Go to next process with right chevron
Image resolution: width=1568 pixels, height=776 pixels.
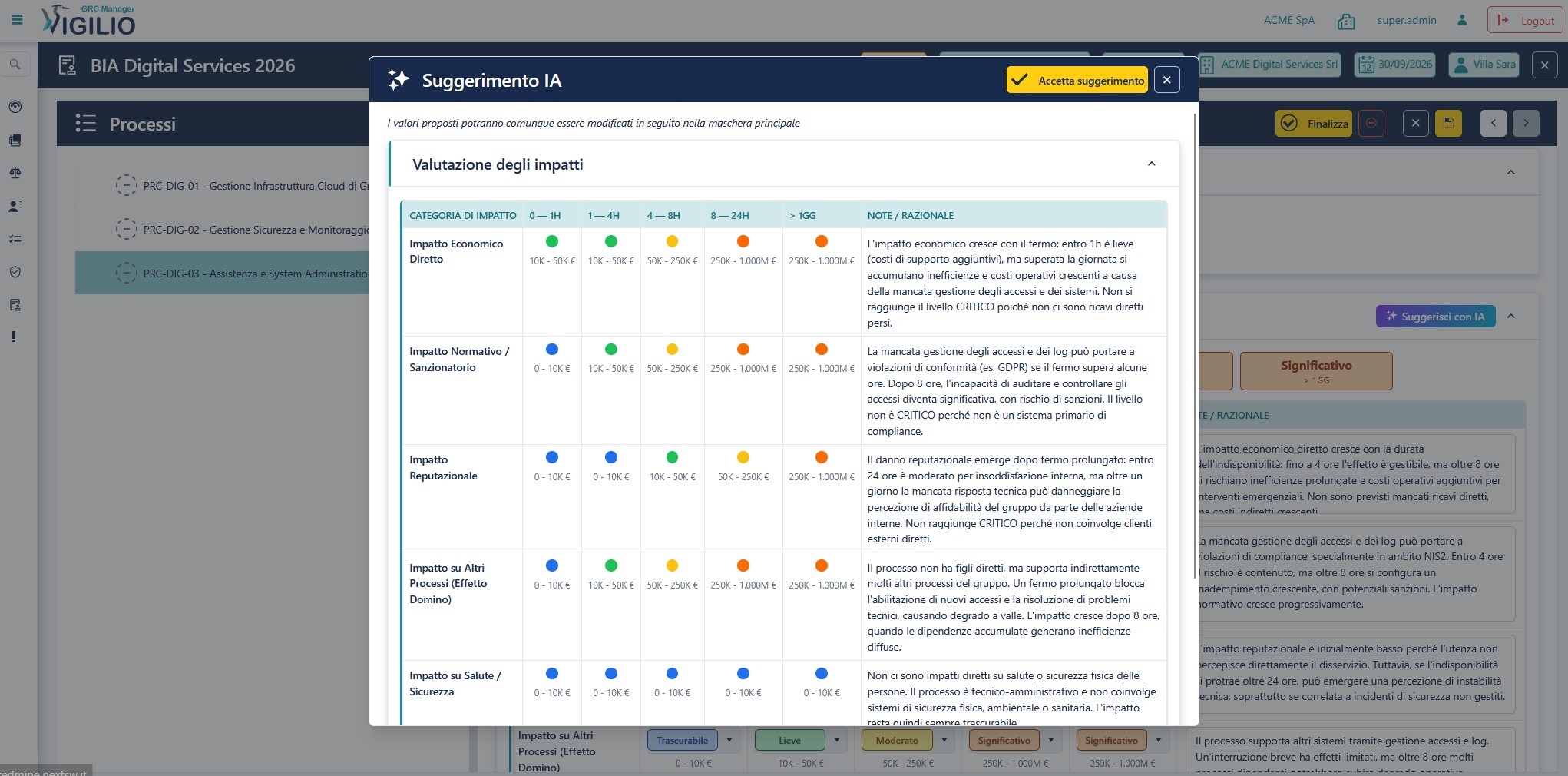[1526, 123]
